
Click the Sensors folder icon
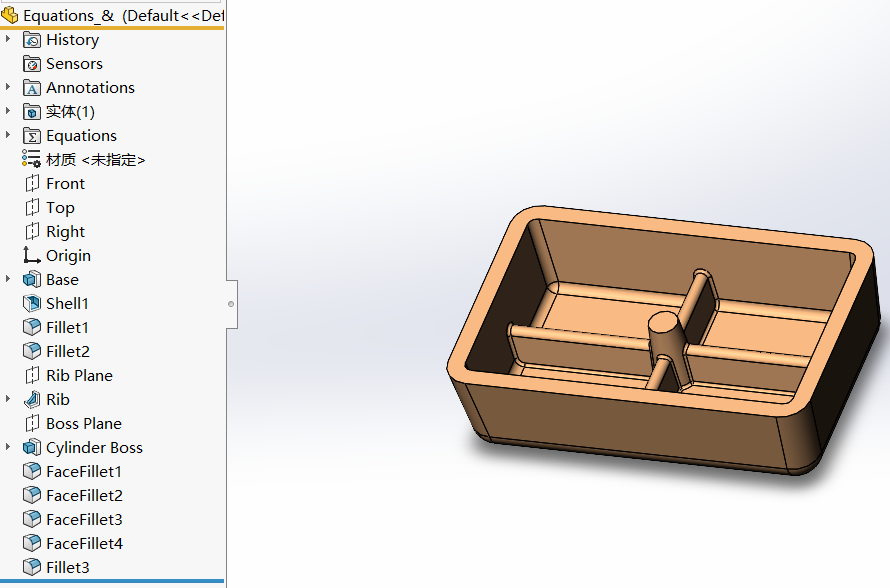point(32,64)
